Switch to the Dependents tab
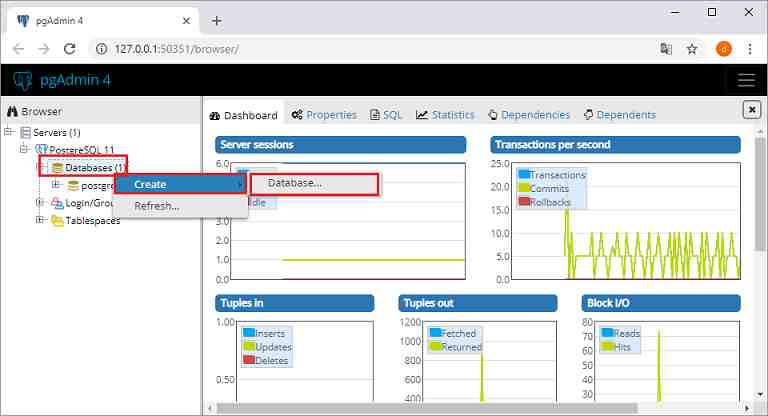Viewport: 768px width, 416px height. click(x=620, y=115)
